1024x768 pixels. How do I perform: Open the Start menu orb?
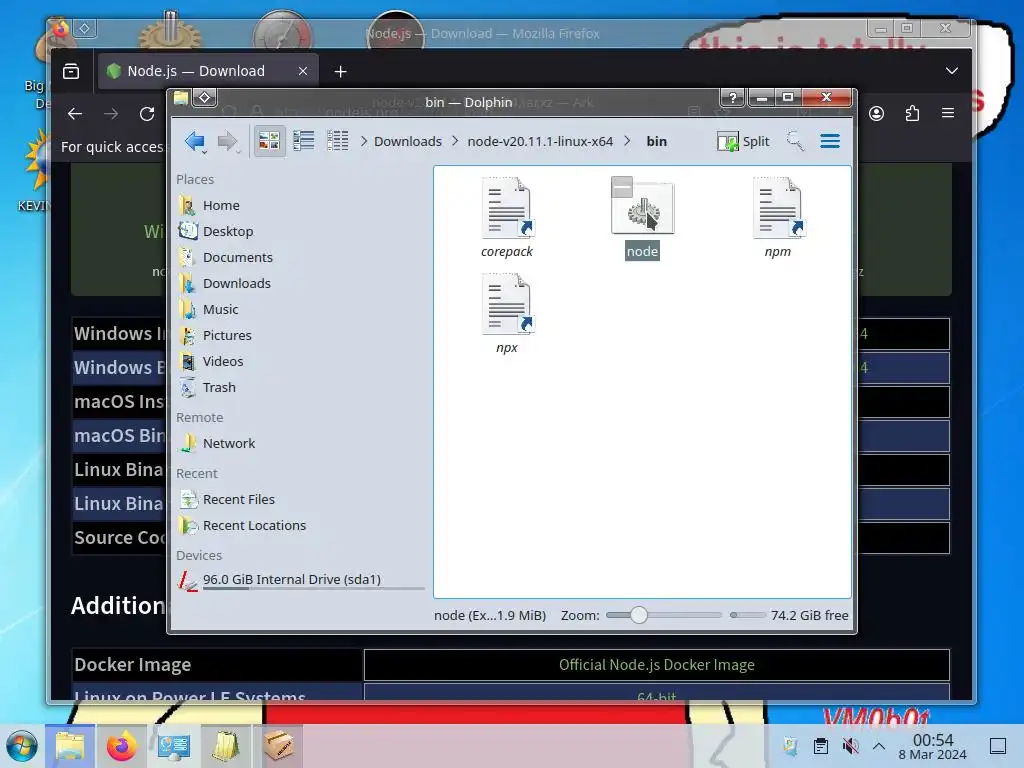tap(22, 746)
